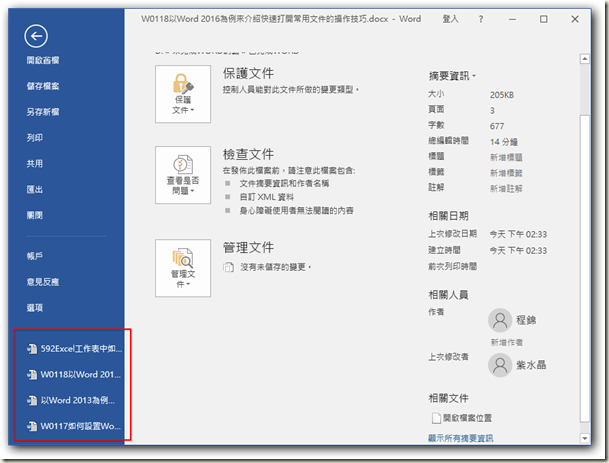
Task: Open recent file 592Excel工作表中如...
Action: point(81,349)
